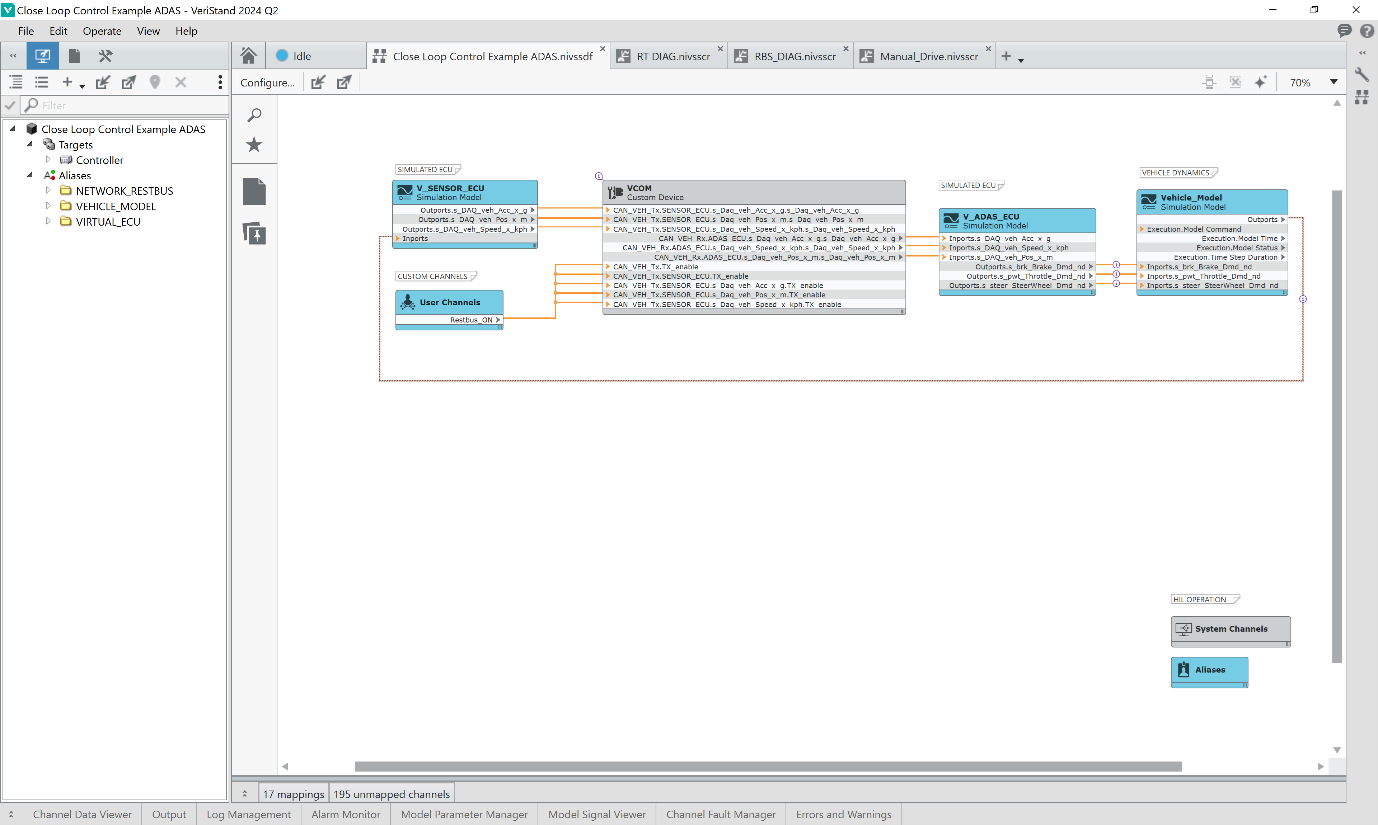The width and height of the screenshot is (1378, 825).
Task: Click the horizontal scrollbar of the diagram
Action: pyautogui.click(x=767, y=767)
